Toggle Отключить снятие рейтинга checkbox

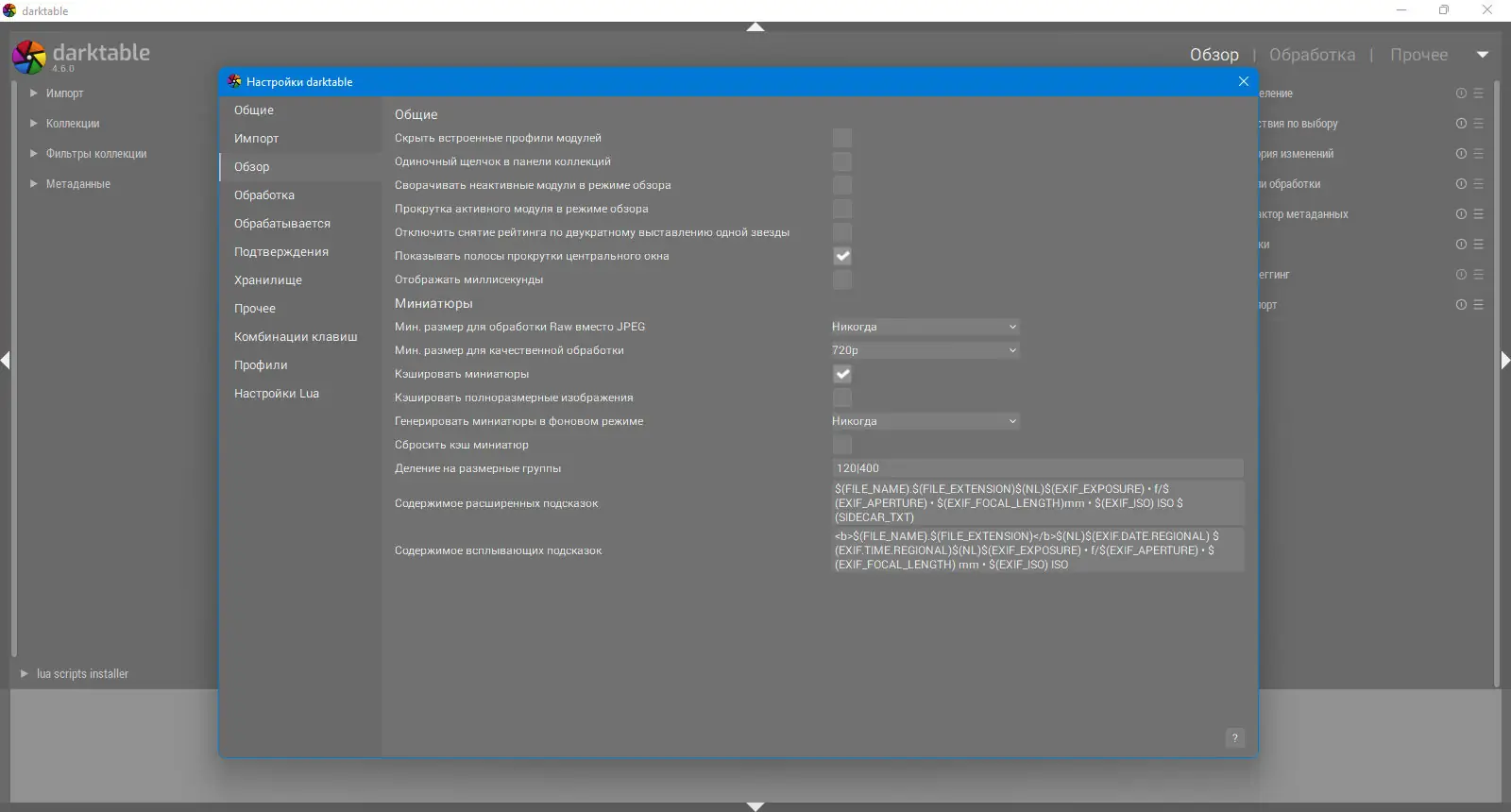(842, 232)
